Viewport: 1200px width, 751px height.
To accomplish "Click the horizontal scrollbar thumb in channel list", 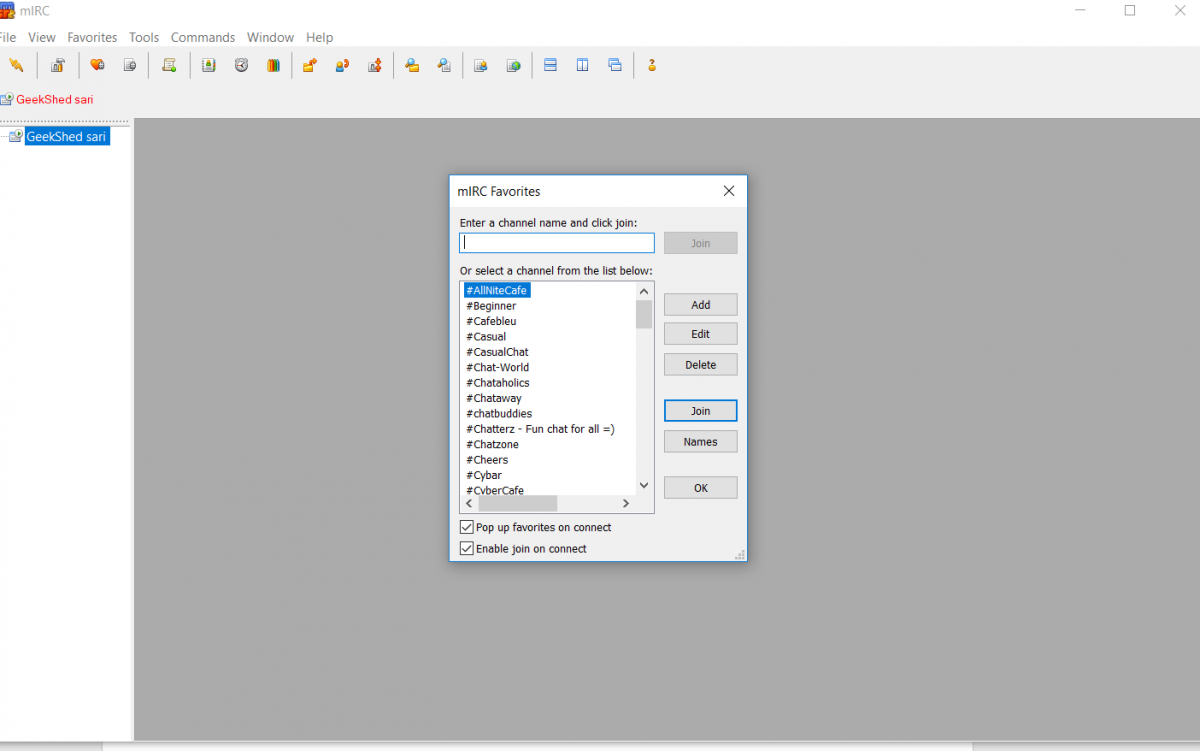I will pyautogui.click(x=518, y=504).
